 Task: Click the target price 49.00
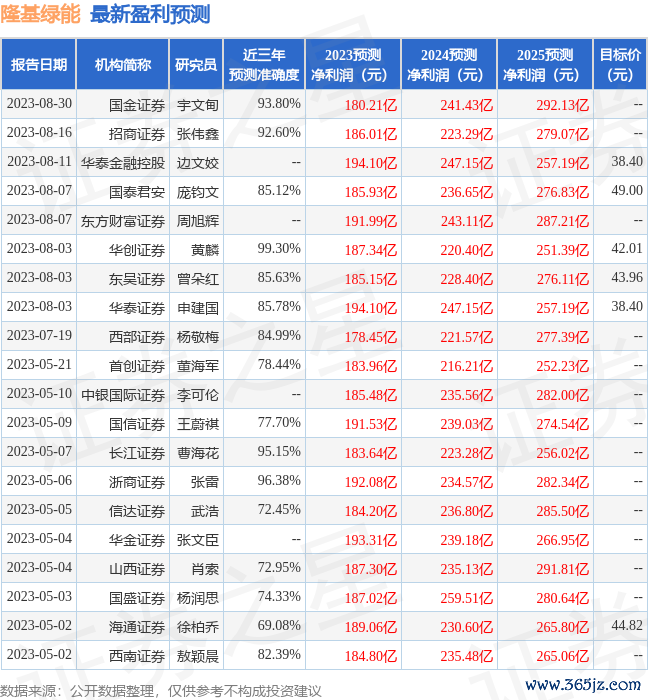click(x=627, y=191)
